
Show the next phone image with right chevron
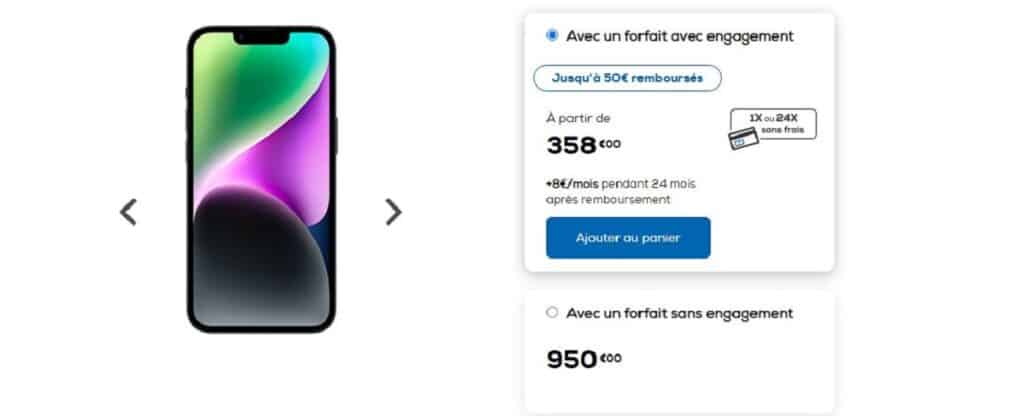393,212
